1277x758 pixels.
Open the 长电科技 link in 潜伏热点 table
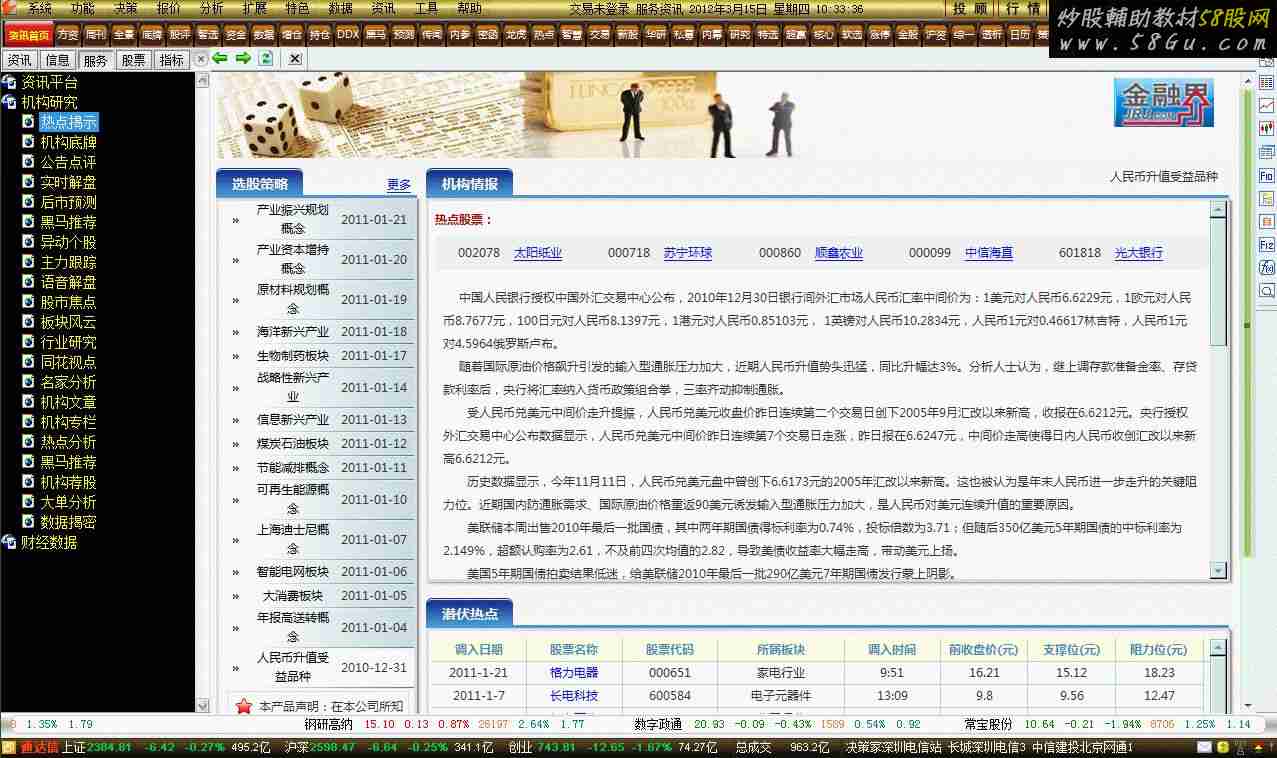(574, 695)
